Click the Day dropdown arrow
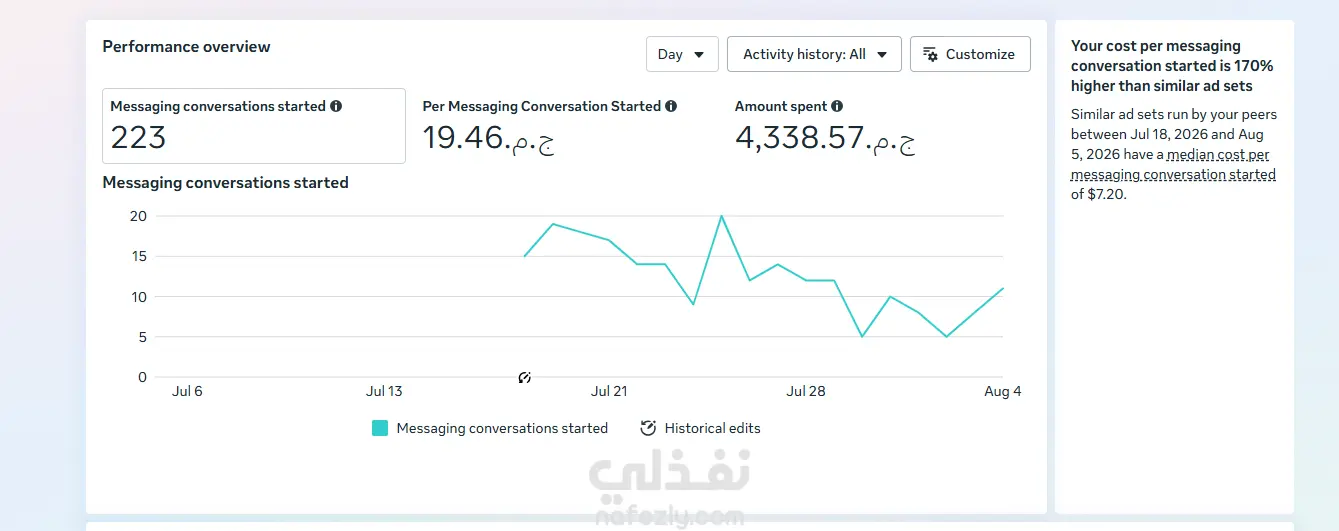The width and height of the screenshot is (1339, 531). click(699, 55)
